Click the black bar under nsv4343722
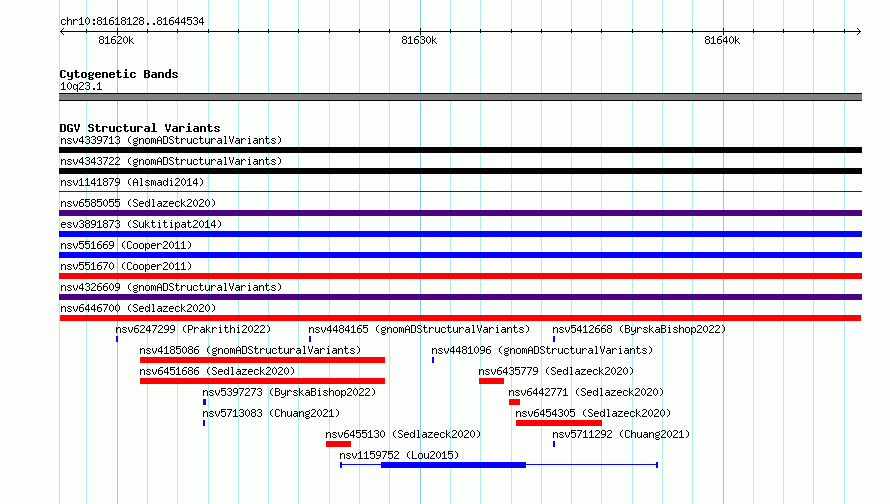Image resolution: width=890 pixels, height=504 pixels. [x=460, y=171]
